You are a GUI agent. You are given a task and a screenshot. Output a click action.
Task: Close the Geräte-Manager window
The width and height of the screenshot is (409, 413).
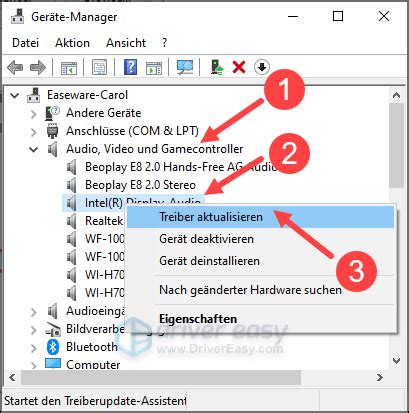tap(384, 16)
